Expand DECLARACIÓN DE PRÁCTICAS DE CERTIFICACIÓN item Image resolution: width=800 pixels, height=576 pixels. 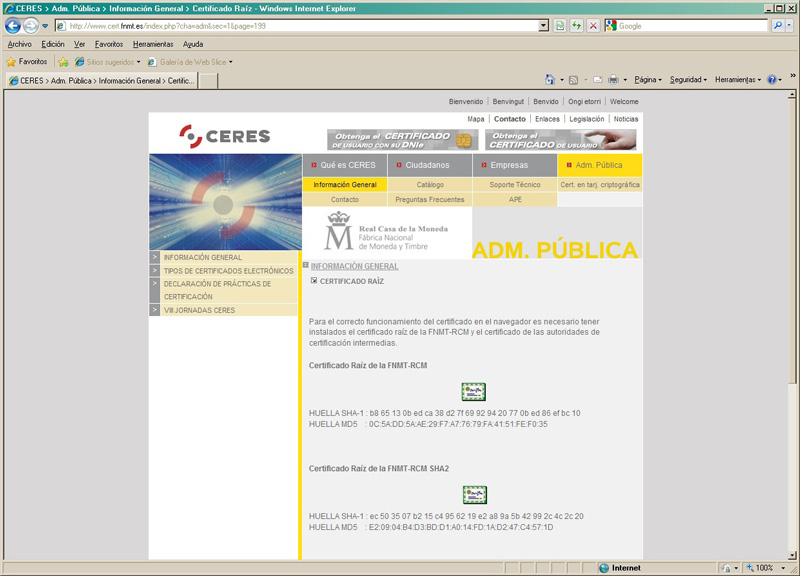[x=223, y=290]
